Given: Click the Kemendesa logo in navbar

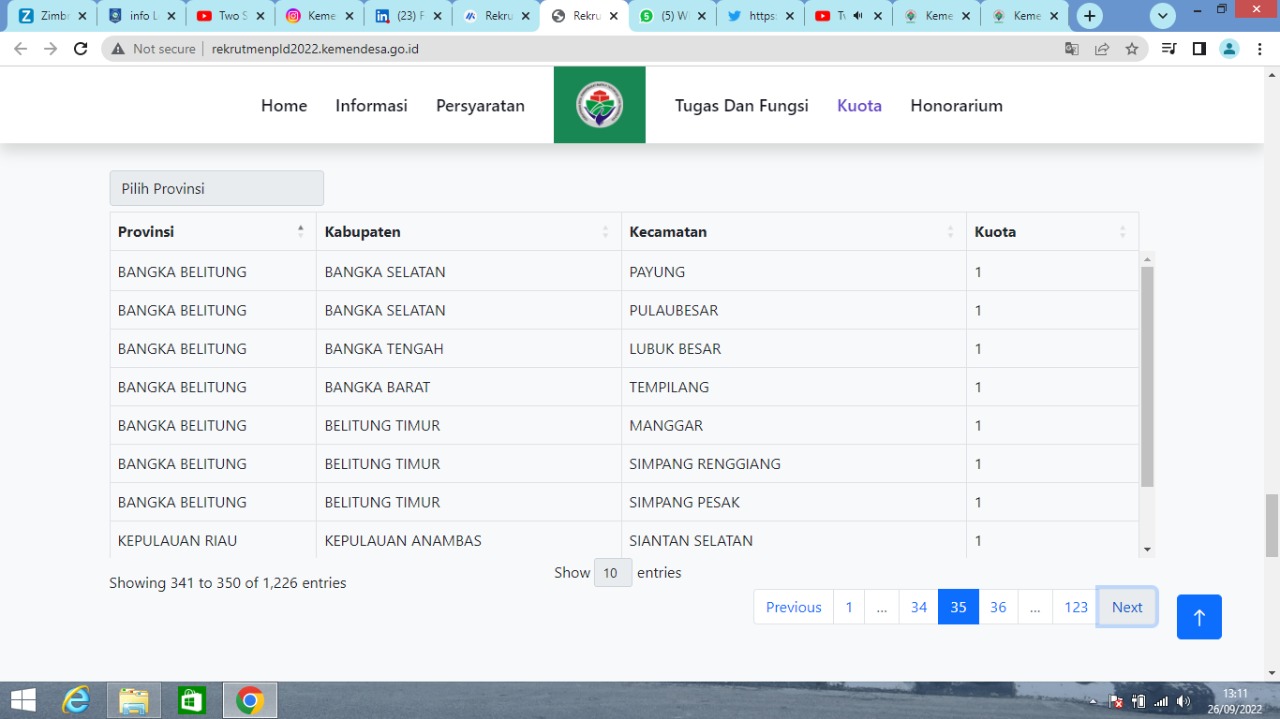Looking at the screenshot, I should 599,105.
